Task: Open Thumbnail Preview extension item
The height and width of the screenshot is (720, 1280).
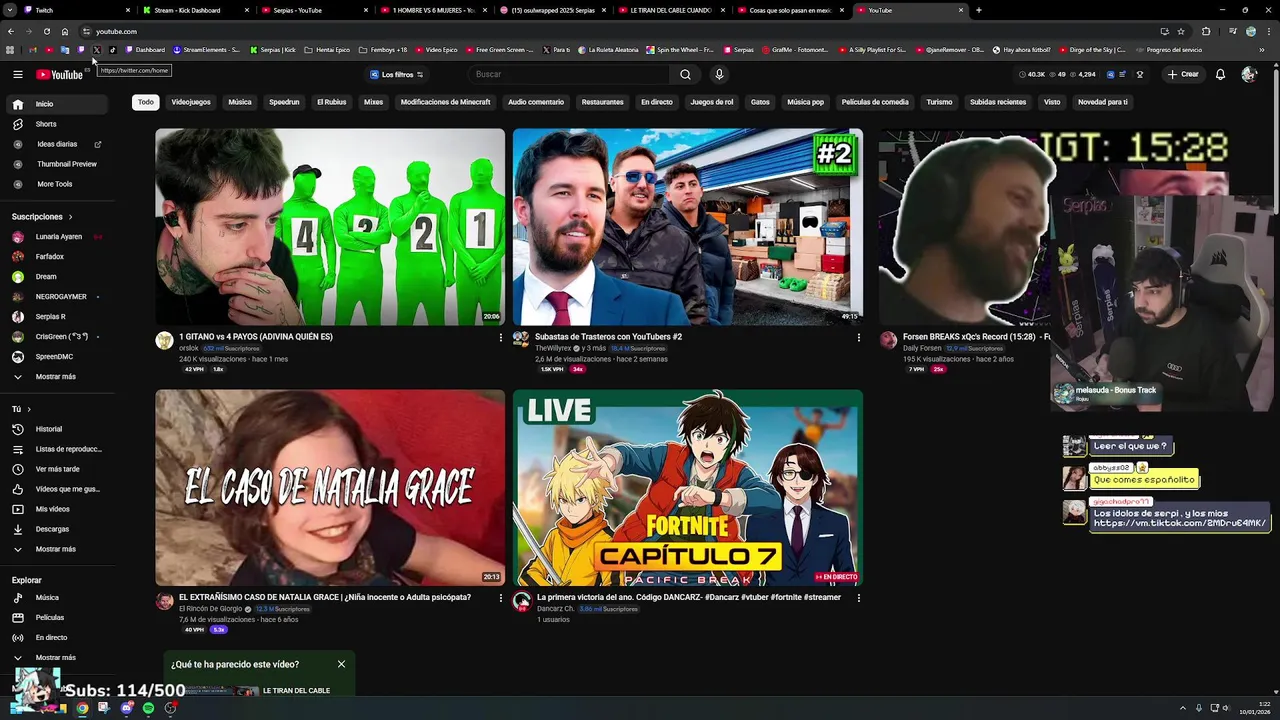Action: tap(58, 164)
